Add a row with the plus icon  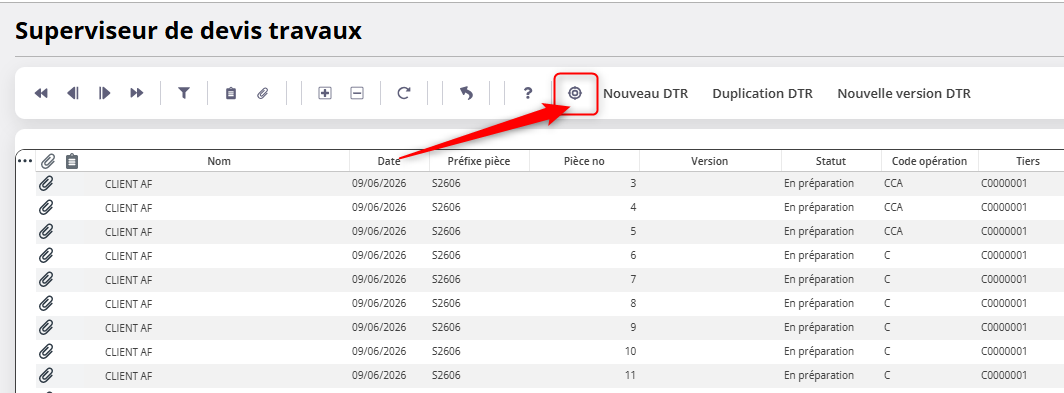[x=325, y=94]
